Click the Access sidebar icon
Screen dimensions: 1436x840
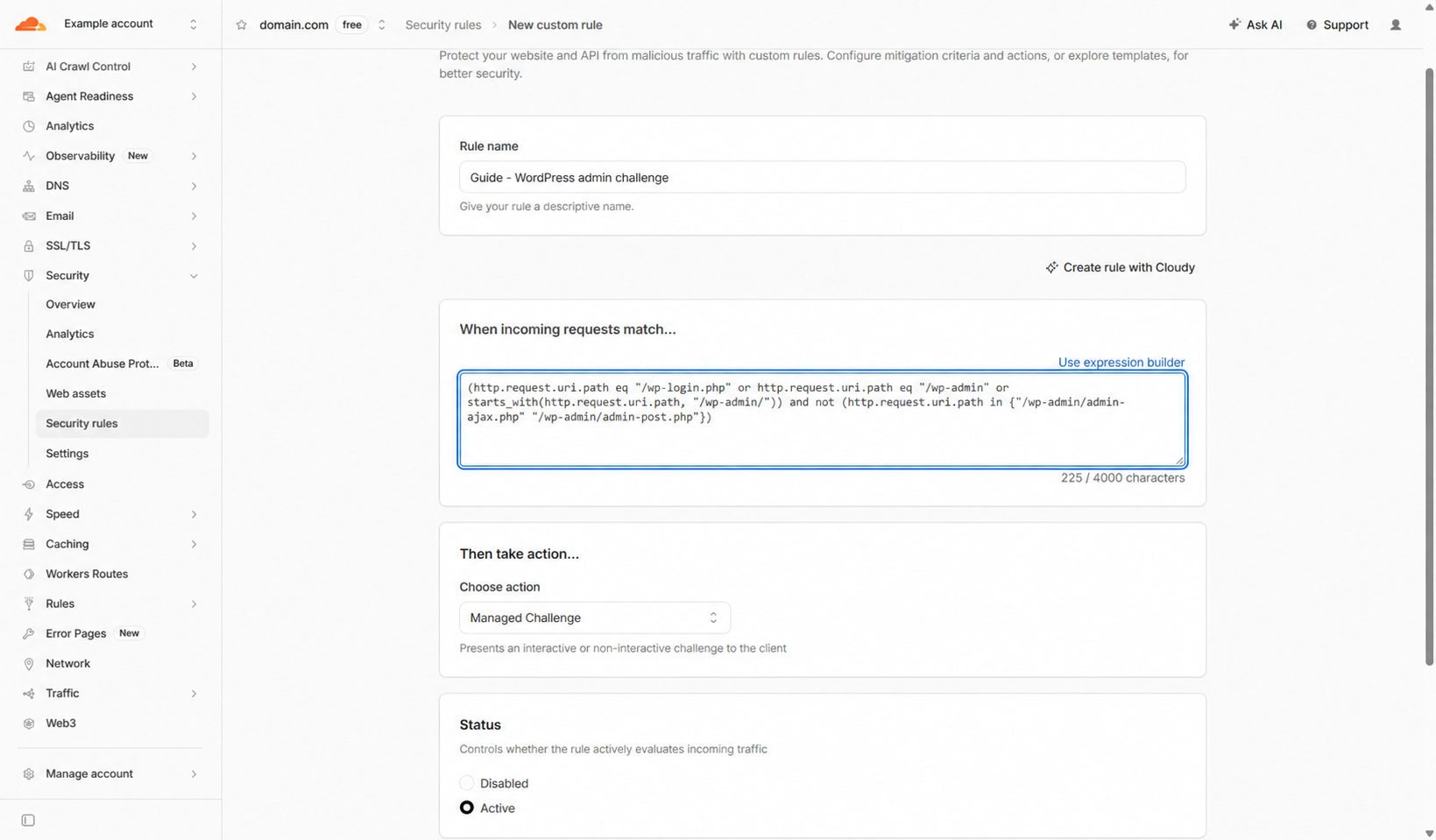29,484
